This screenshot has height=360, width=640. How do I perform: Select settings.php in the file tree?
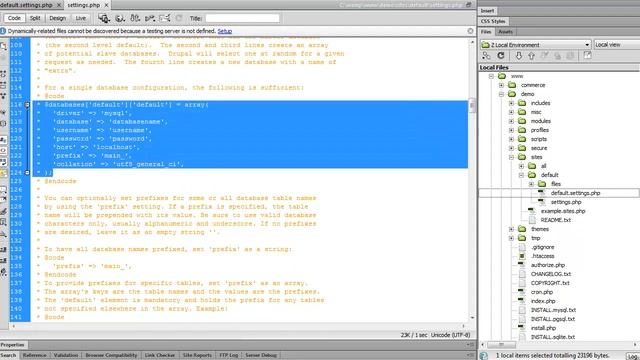[x=566, y=202]
